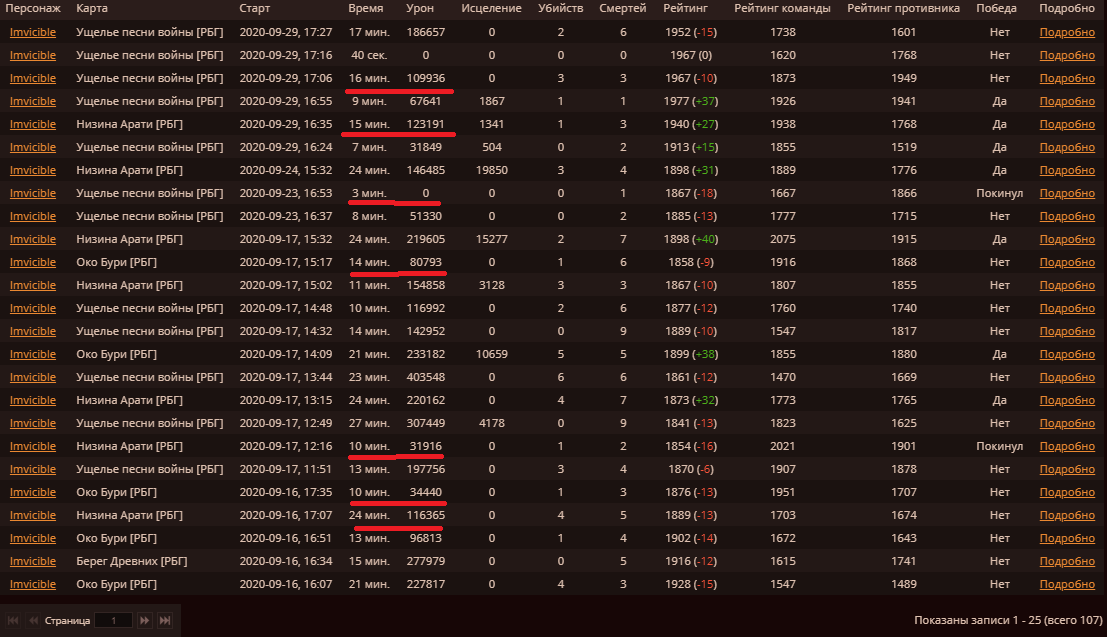This screenshot has height=637, width=1107.
Task: Click the previous page arrow
Action: [x=33, y=621]
